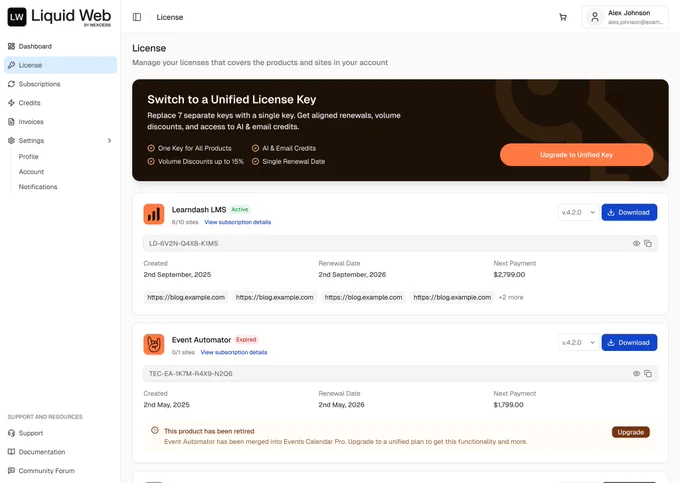Click Learndash license key field
The height and width of the screenshot is (483, 680).
pyautogui.click(x=400, y=244)
